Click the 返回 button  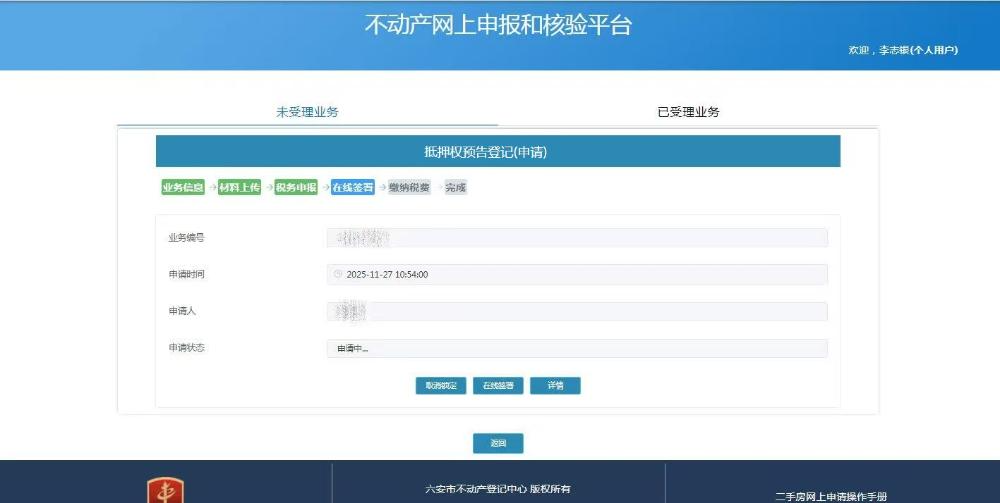(x=498, y=443)
